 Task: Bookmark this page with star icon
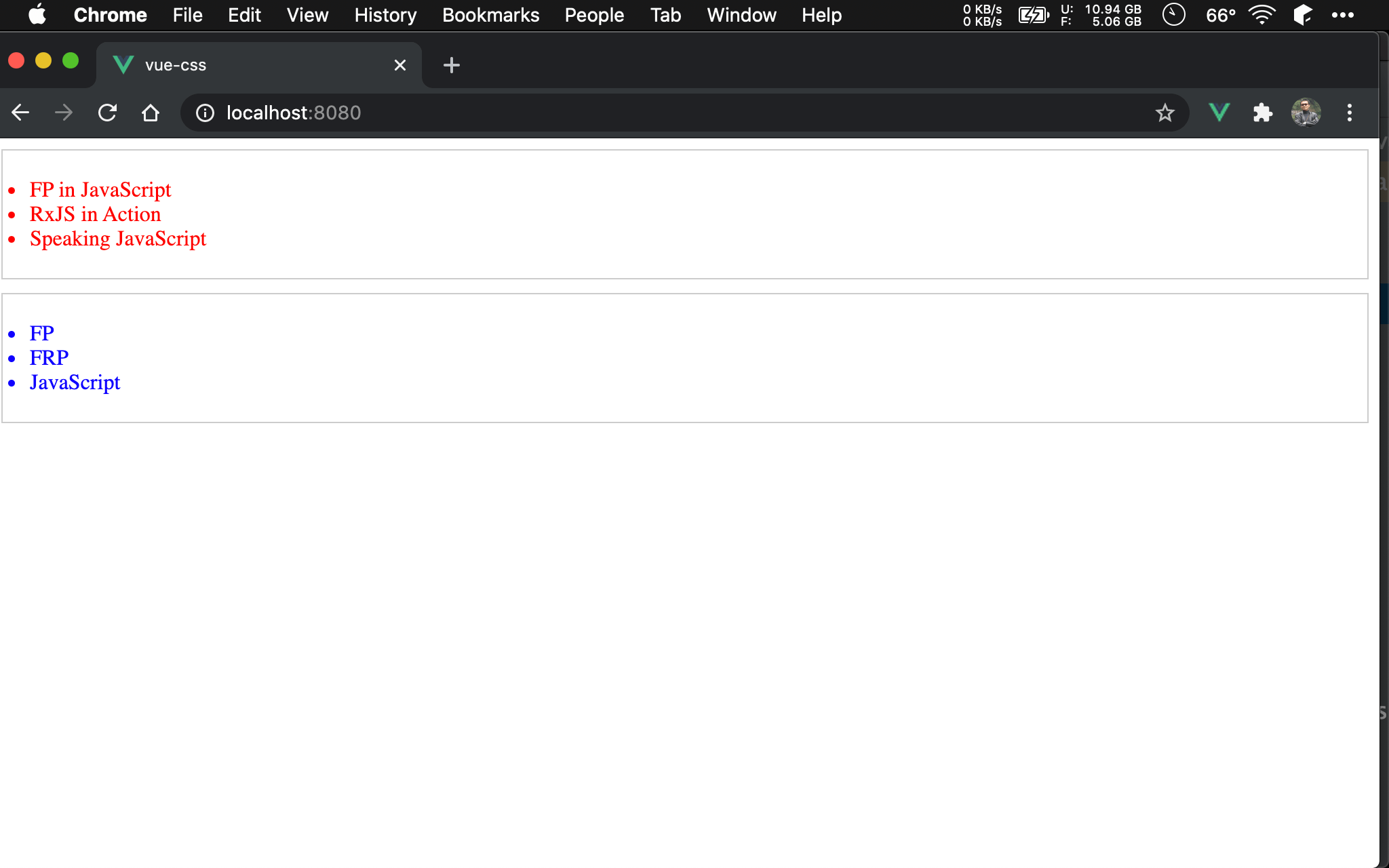(x=1165, y=113)
